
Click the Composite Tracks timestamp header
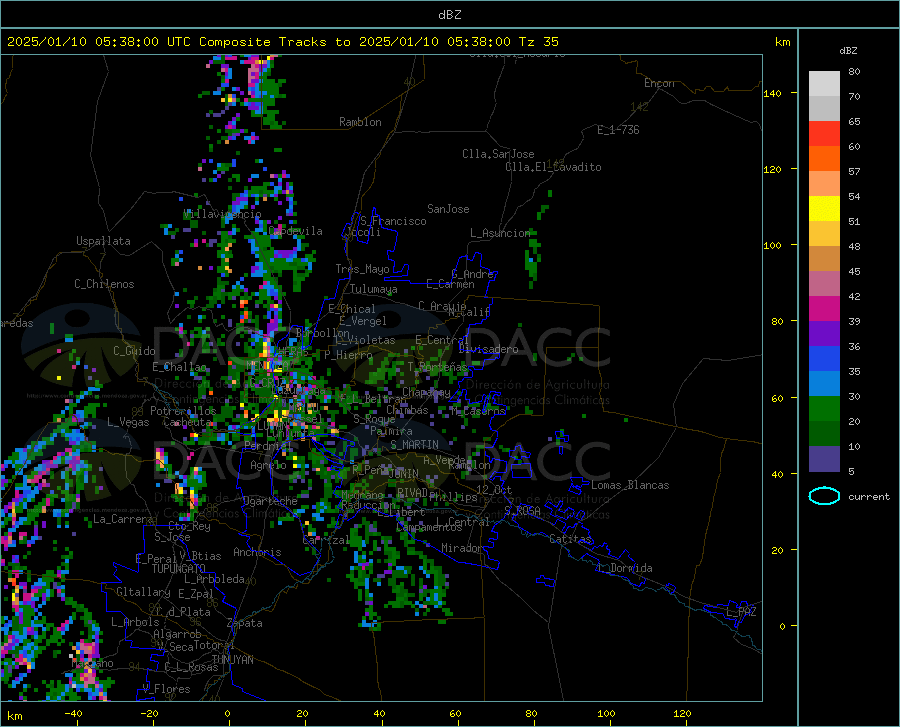tap(282, 41)
